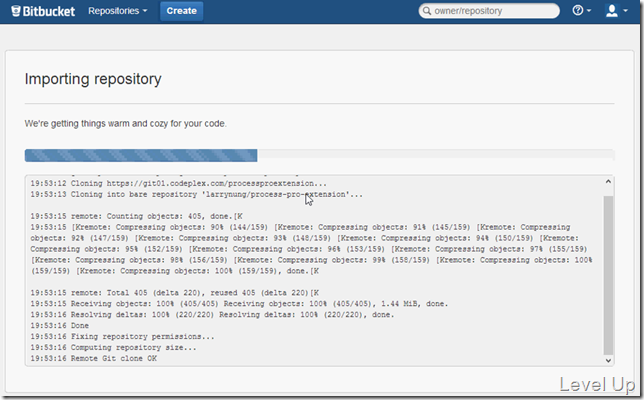Click the Bitbucket logo
The image size is (644, 400).
click(x=43, y=11)
